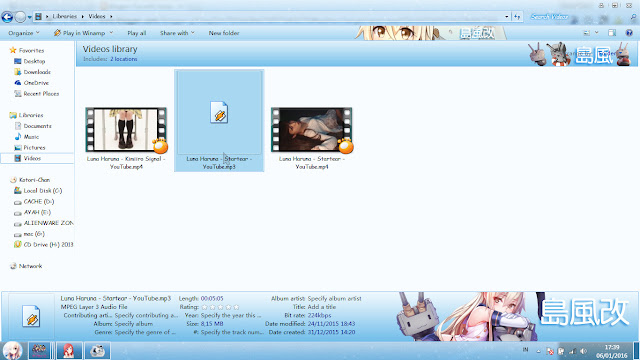Image resolution: width=640 pixels, height=360 pixels.
Task: Open the first pinned taskbar app
Action: point(39,351)
